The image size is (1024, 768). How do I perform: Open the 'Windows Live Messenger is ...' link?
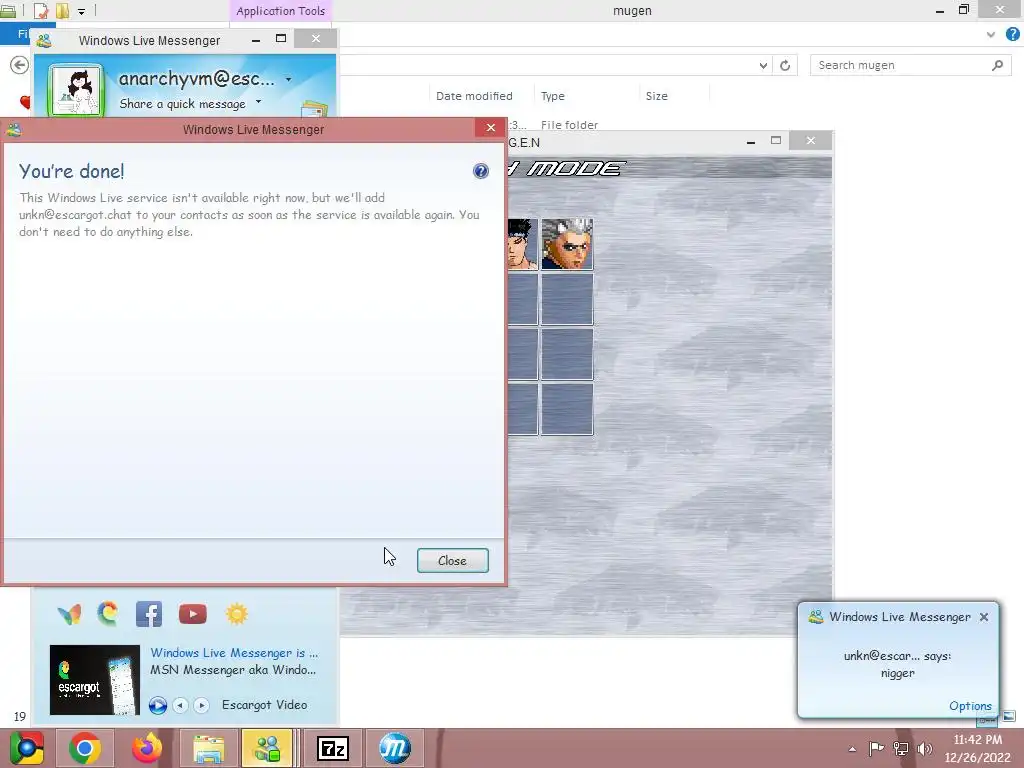point(234,652)
